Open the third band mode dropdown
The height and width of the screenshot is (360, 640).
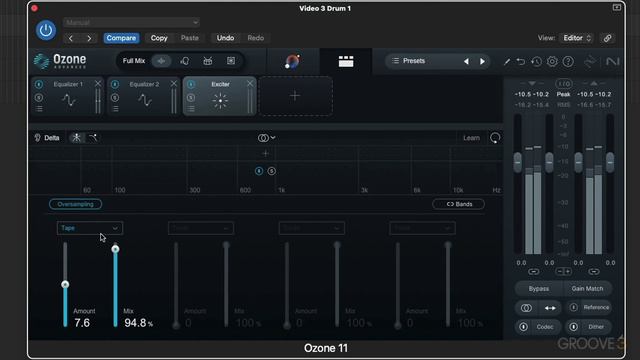click(x=311, y=228)
